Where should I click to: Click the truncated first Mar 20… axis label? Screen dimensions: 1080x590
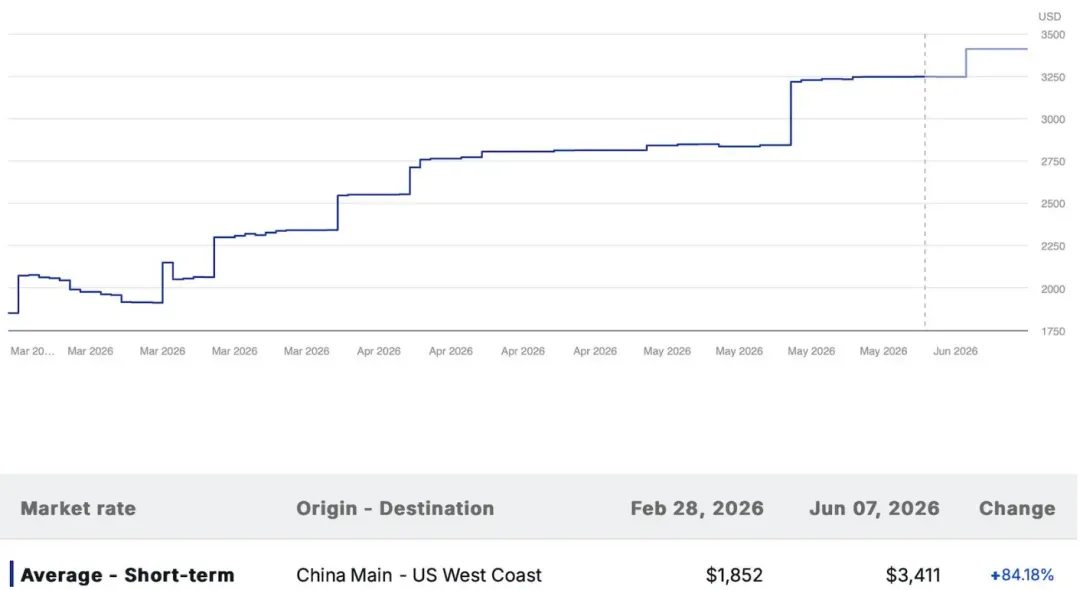point(32,351)
